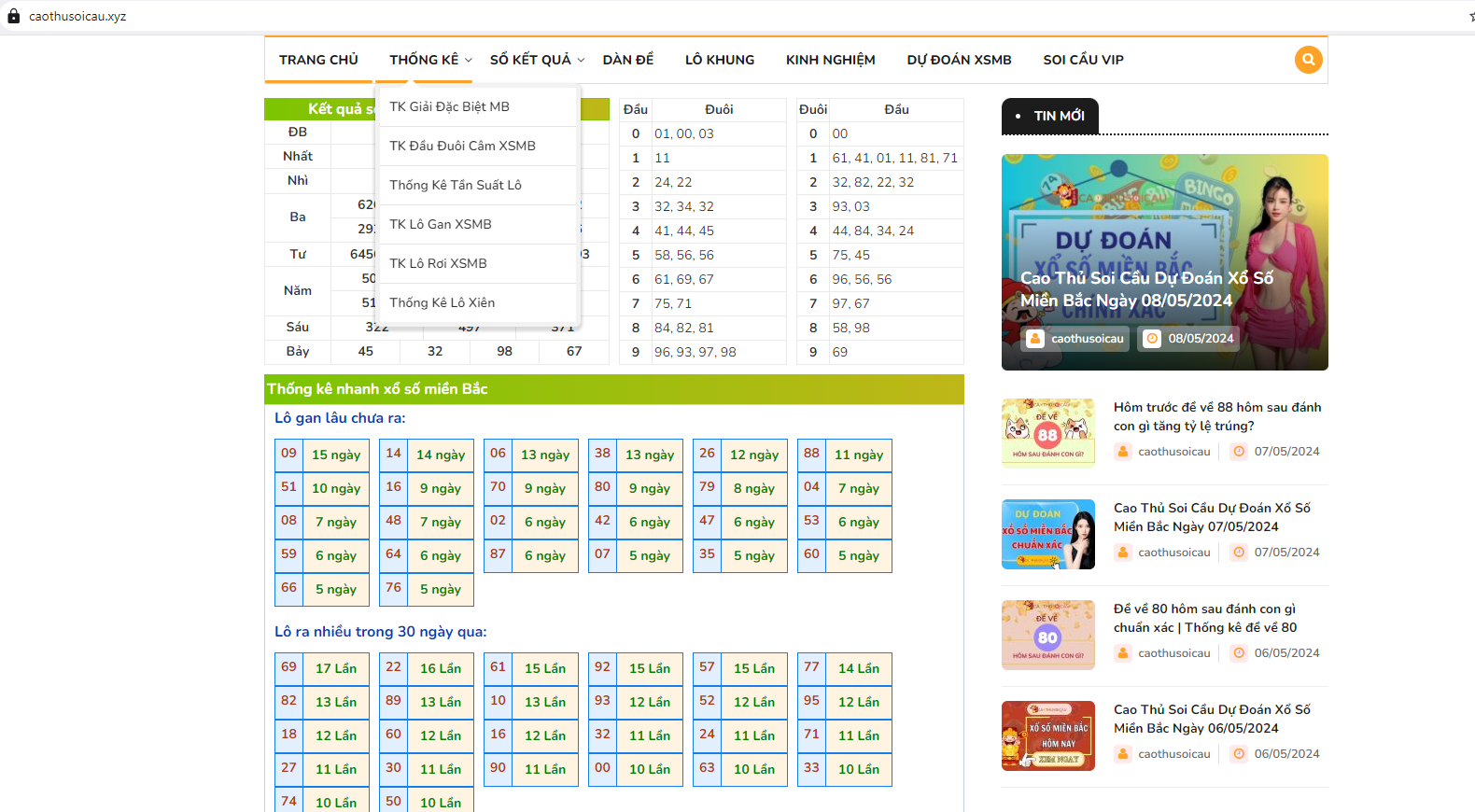
Task: Open the SOI CẦU VIP menu item
Action: click(x=1084, y=60)
